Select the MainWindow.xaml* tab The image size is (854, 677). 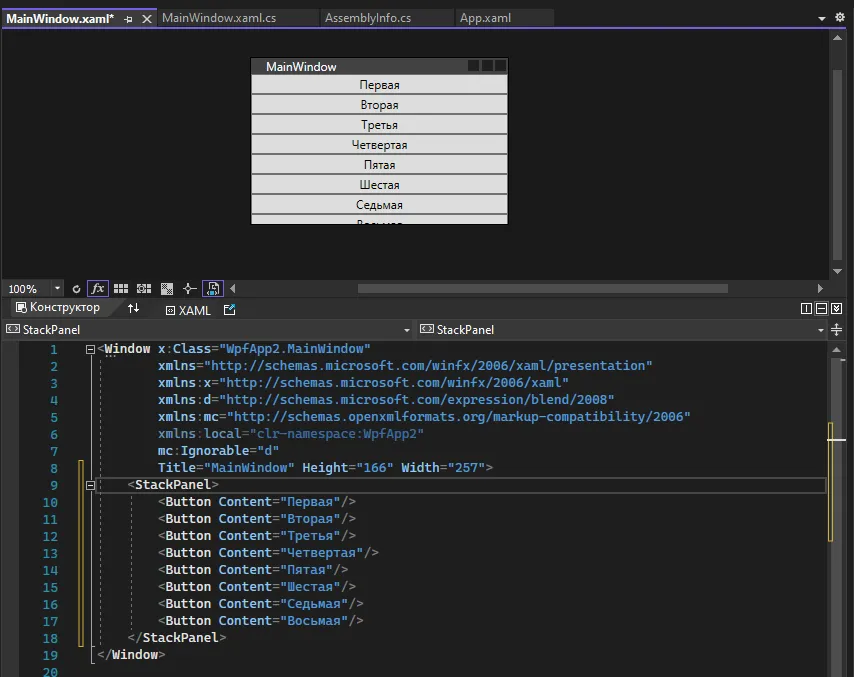(x=60, y=19)
